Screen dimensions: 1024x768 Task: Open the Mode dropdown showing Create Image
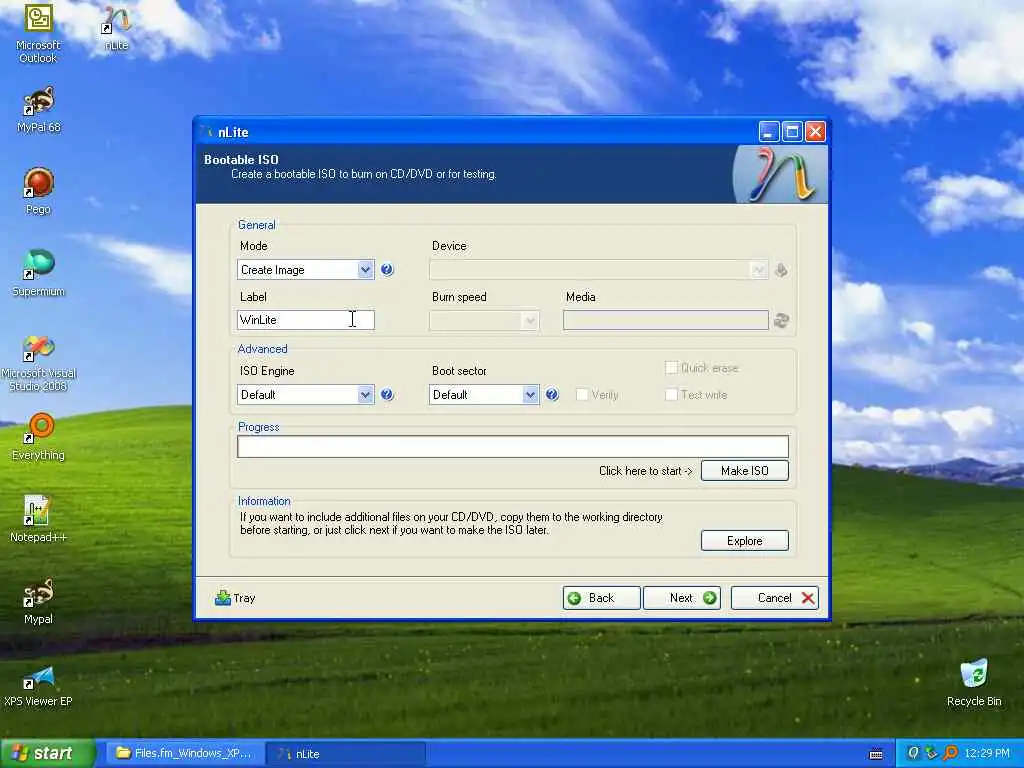click(x=306, y=270)
